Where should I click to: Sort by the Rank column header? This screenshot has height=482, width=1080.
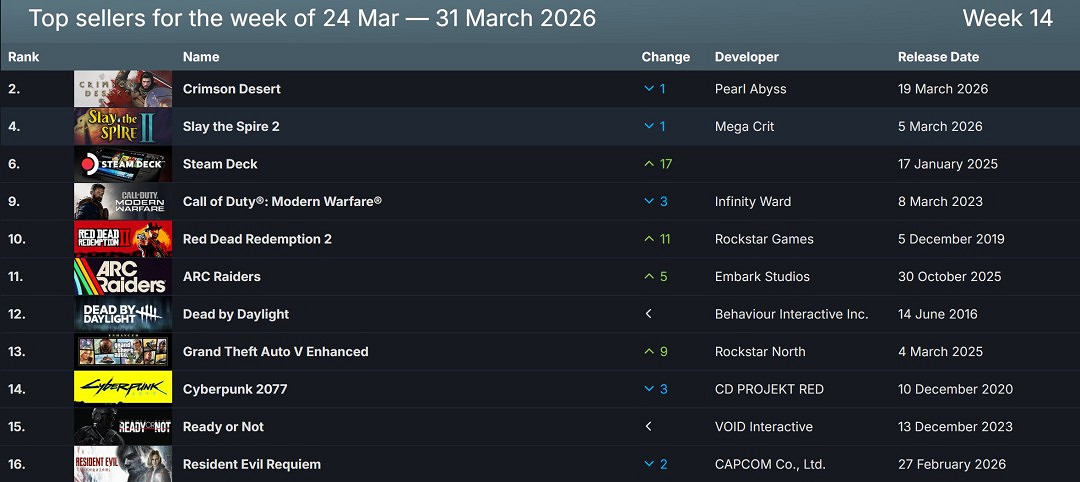pos(24,57)
